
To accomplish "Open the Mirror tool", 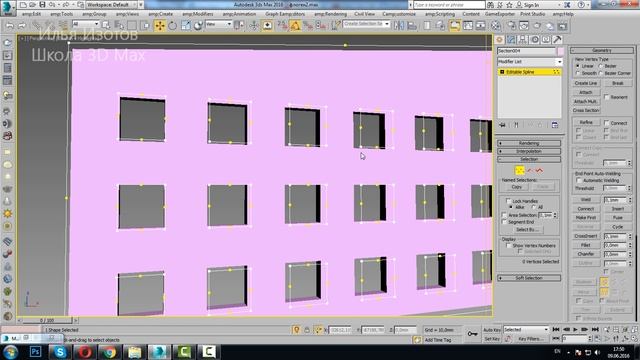I will (x=399, y=26).
